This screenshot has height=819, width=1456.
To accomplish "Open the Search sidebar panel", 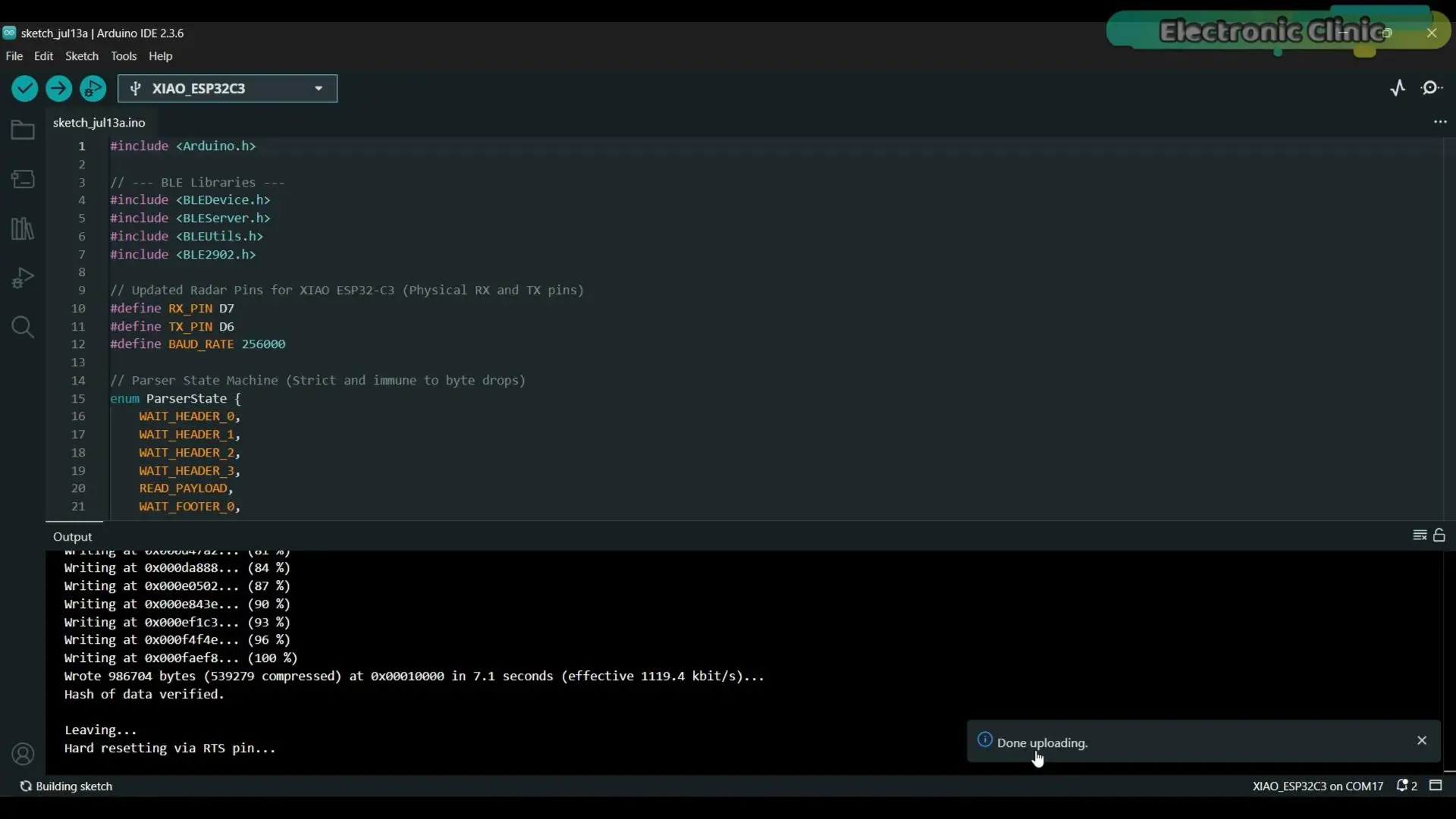I will (x=23, y=327).
